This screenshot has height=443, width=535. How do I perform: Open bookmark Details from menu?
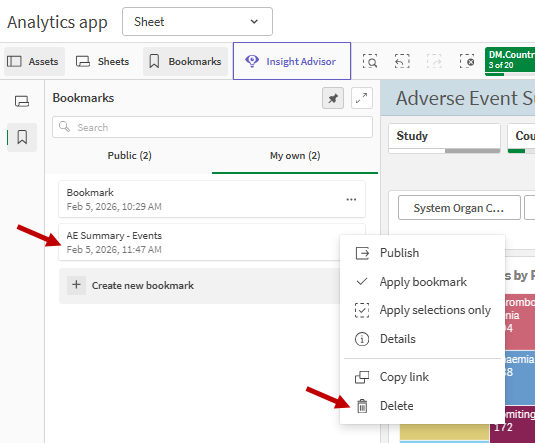[x=422, y=339]
